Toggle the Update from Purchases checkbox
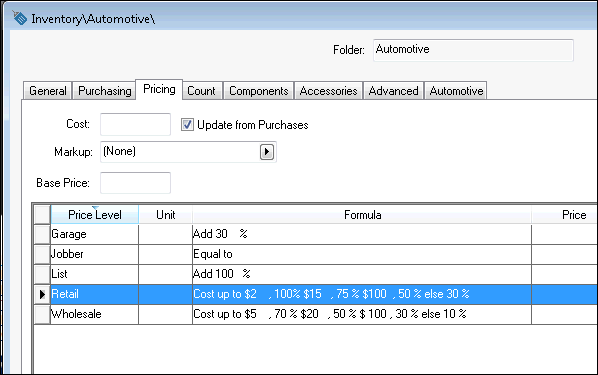This screenshot has width=598, height=375. pos(187,125)
